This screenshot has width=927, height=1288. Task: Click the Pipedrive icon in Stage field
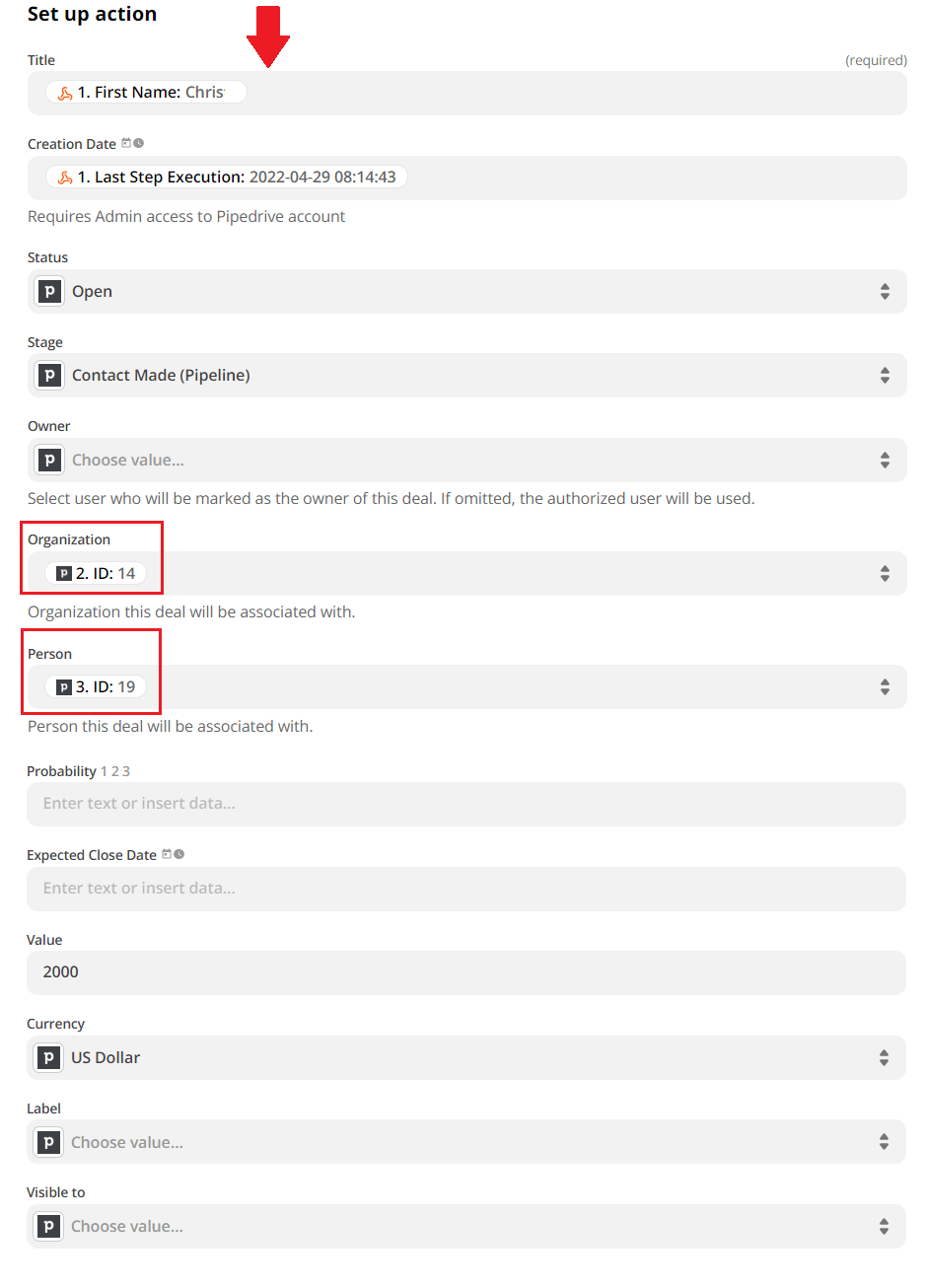pos(49,375)
